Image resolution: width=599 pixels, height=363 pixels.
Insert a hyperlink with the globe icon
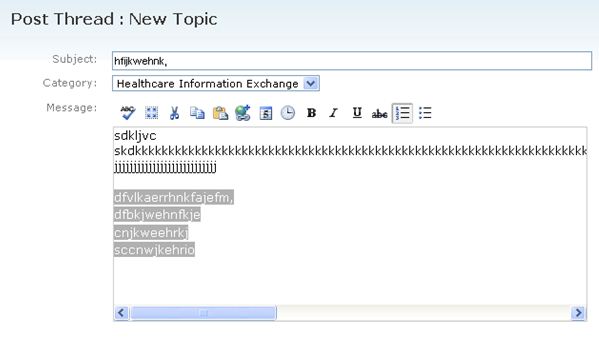[x=243, y=113]
